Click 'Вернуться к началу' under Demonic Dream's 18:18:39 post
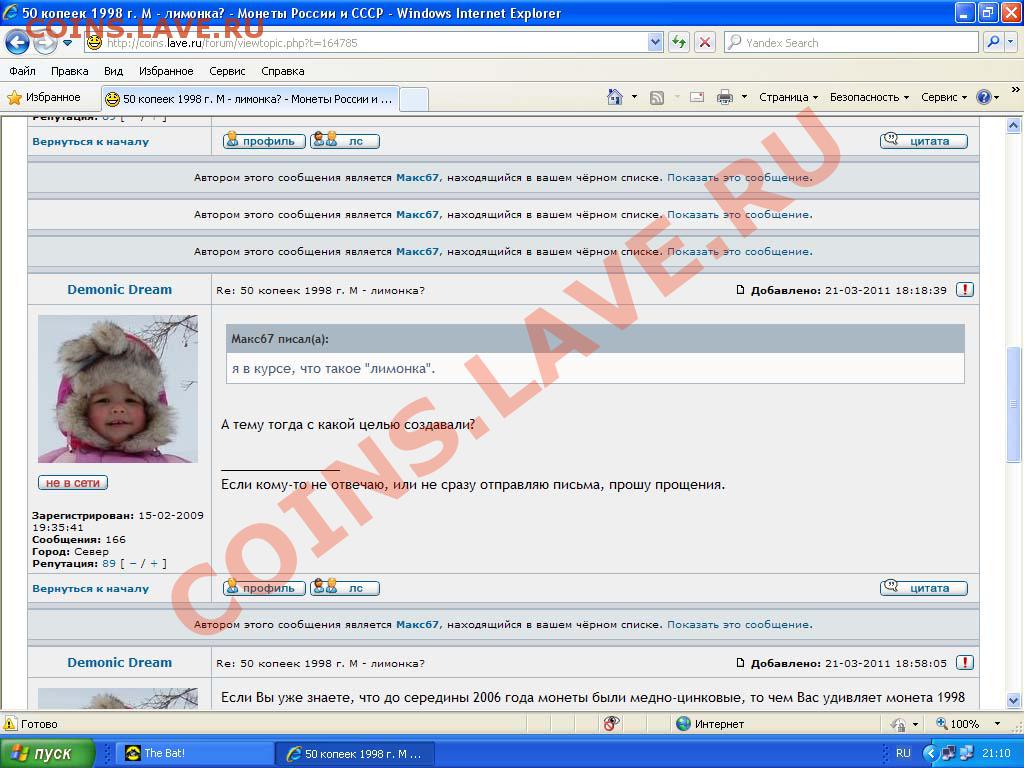This screenshot has width=1024, height=768. 91,589
